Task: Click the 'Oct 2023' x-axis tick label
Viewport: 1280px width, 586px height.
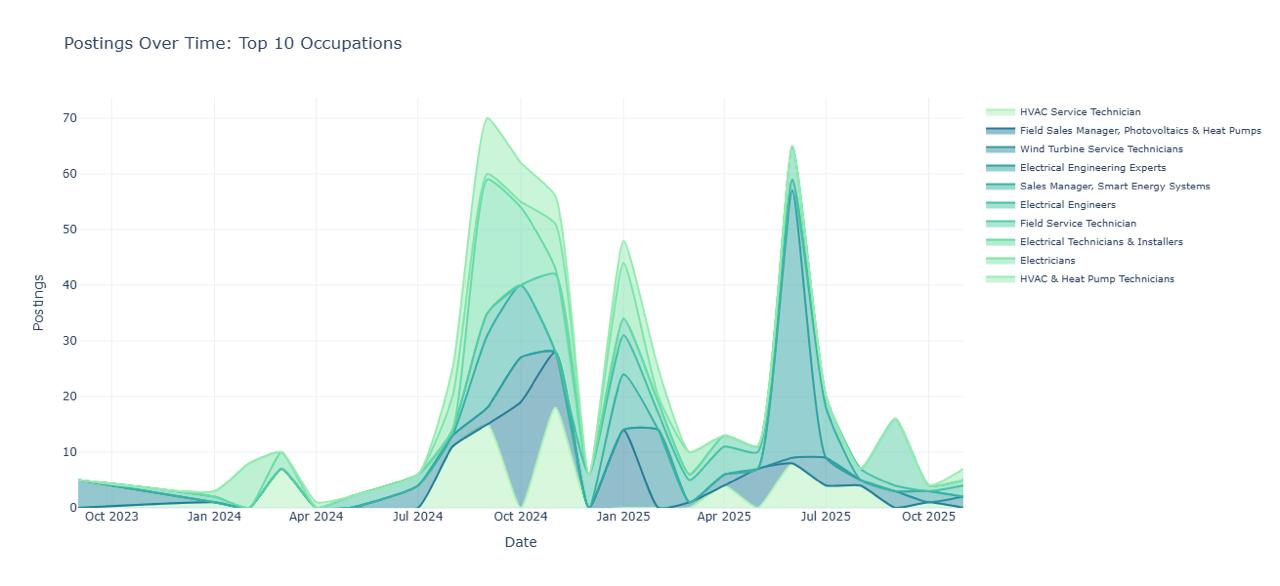Action: point(111,517)
